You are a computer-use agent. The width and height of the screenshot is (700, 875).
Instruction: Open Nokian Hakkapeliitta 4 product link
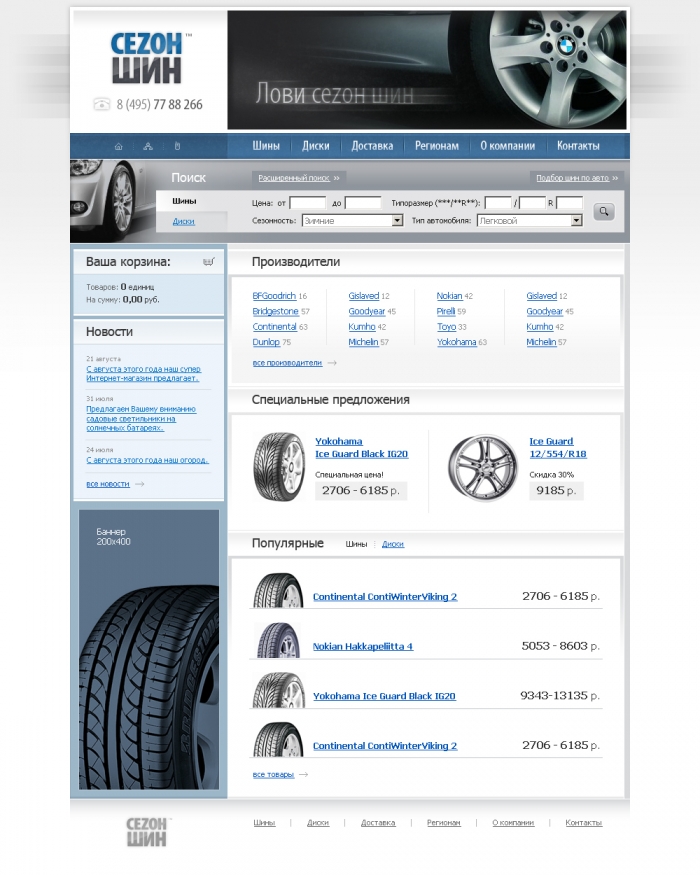[363, 646]
